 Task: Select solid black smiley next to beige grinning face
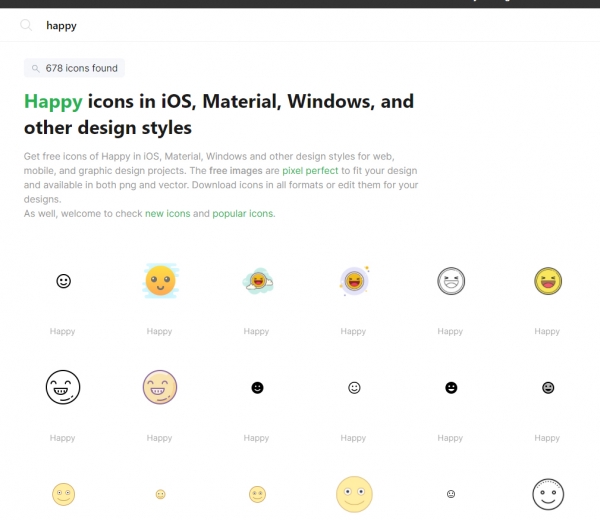tap(258, 388)
